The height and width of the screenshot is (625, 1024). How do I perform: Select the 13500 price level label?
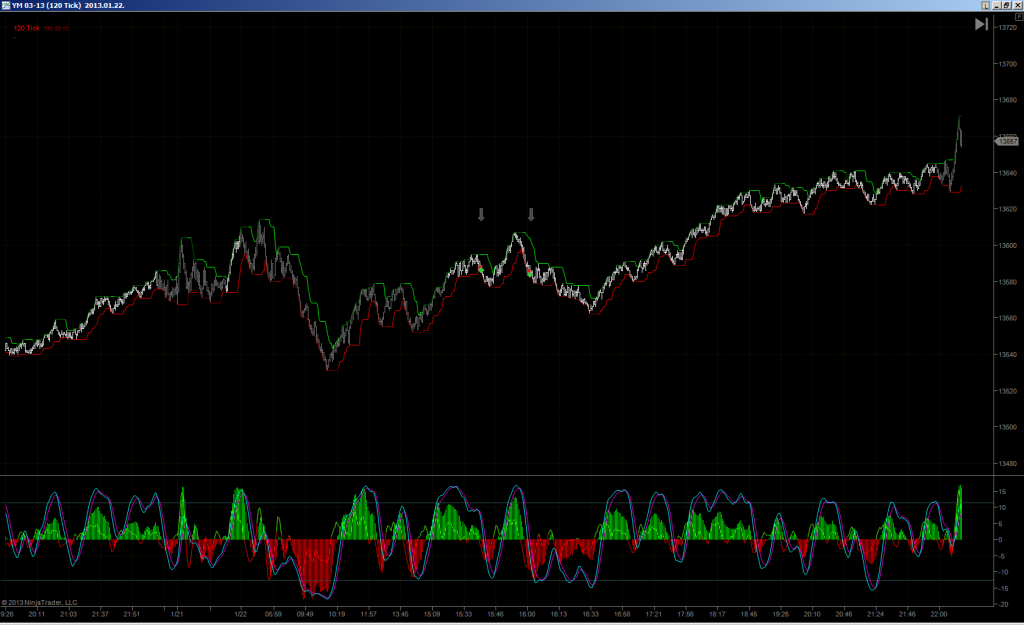(1008, 427)
